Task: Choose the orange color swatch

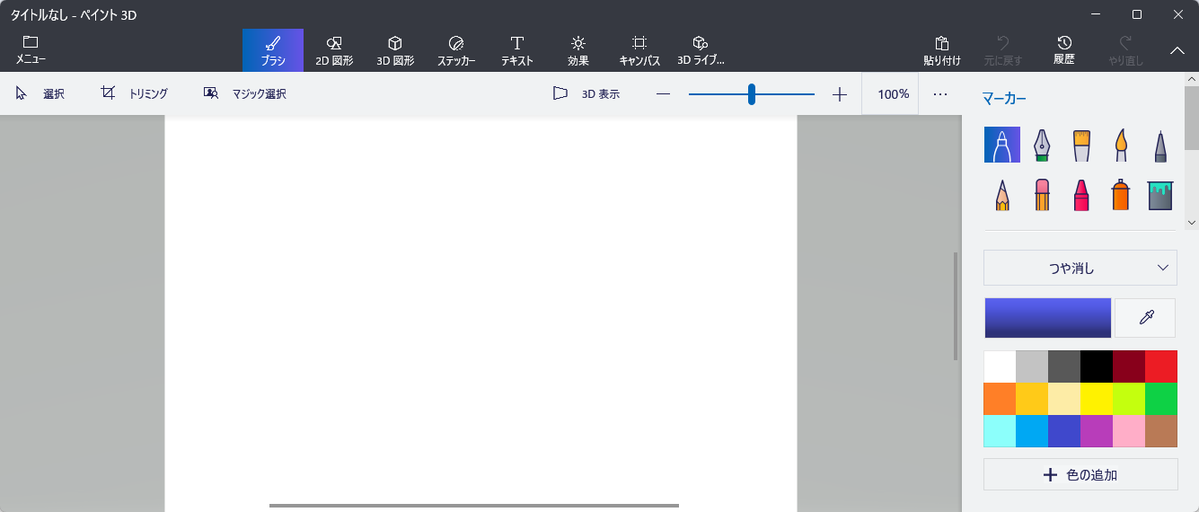Action: 1000,398
